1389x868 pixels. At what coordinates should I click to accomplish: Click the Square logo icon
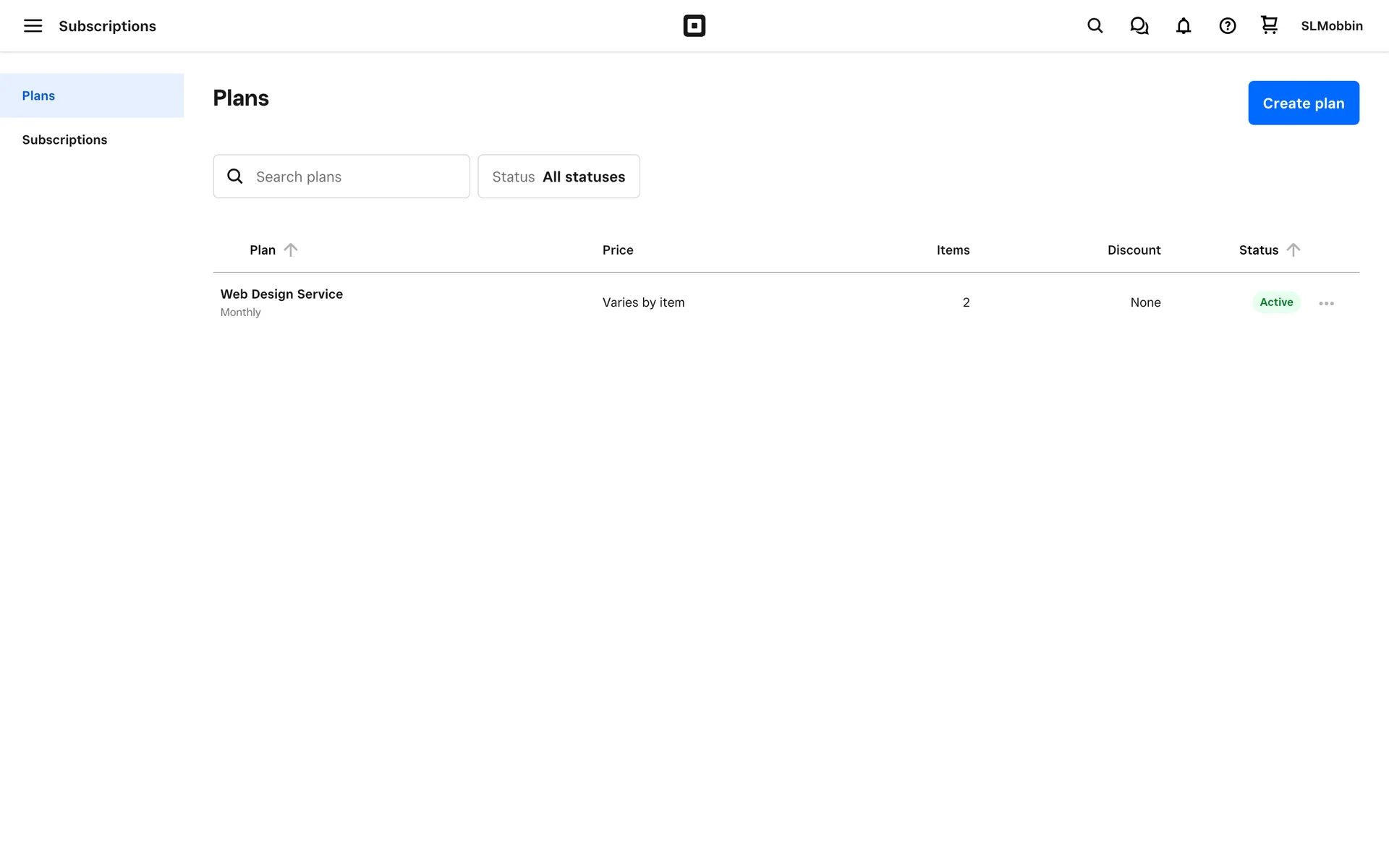point(694,26)
